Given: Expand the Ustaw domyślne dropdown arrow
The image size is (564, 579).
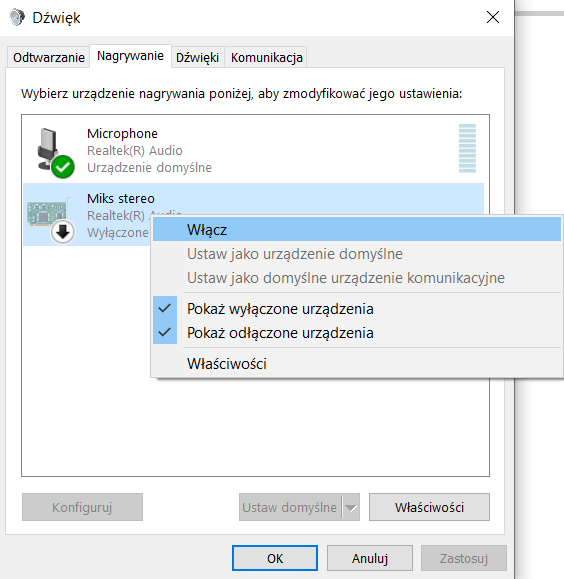Looking at the screenshot, I should pos(351,507).
